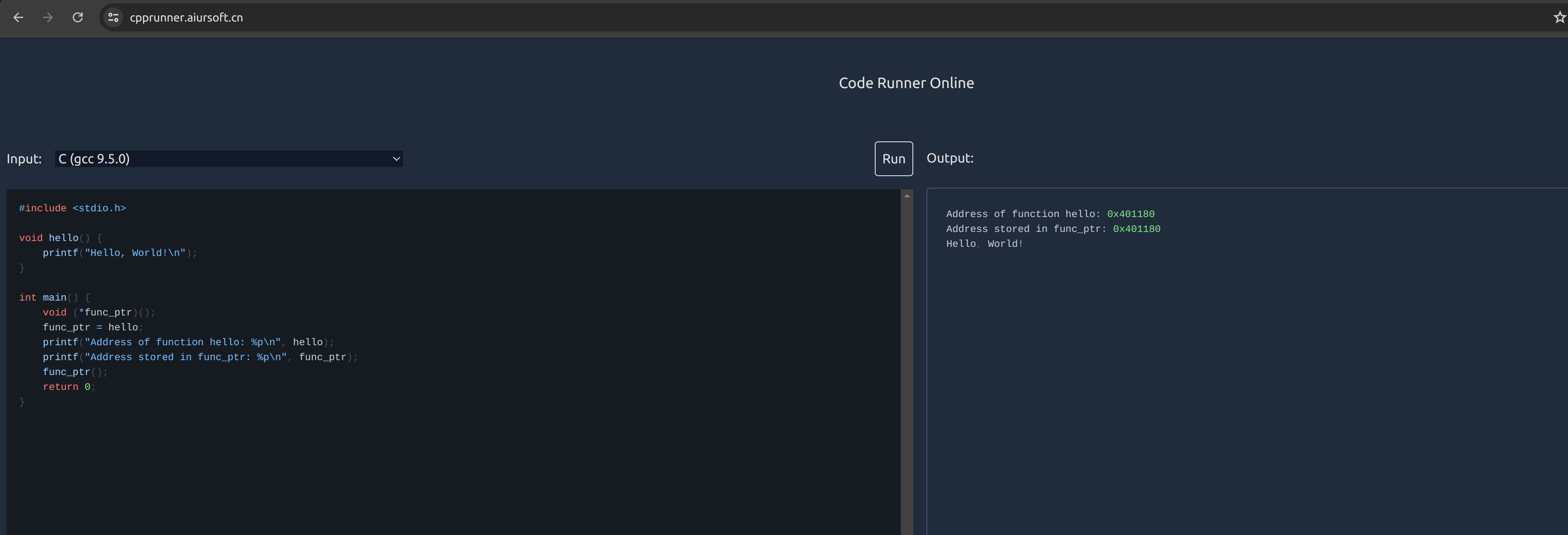The image size is (1568, 535).
Task: Click the printf("Hello, World!\n") code line
Action: point(120,253)
